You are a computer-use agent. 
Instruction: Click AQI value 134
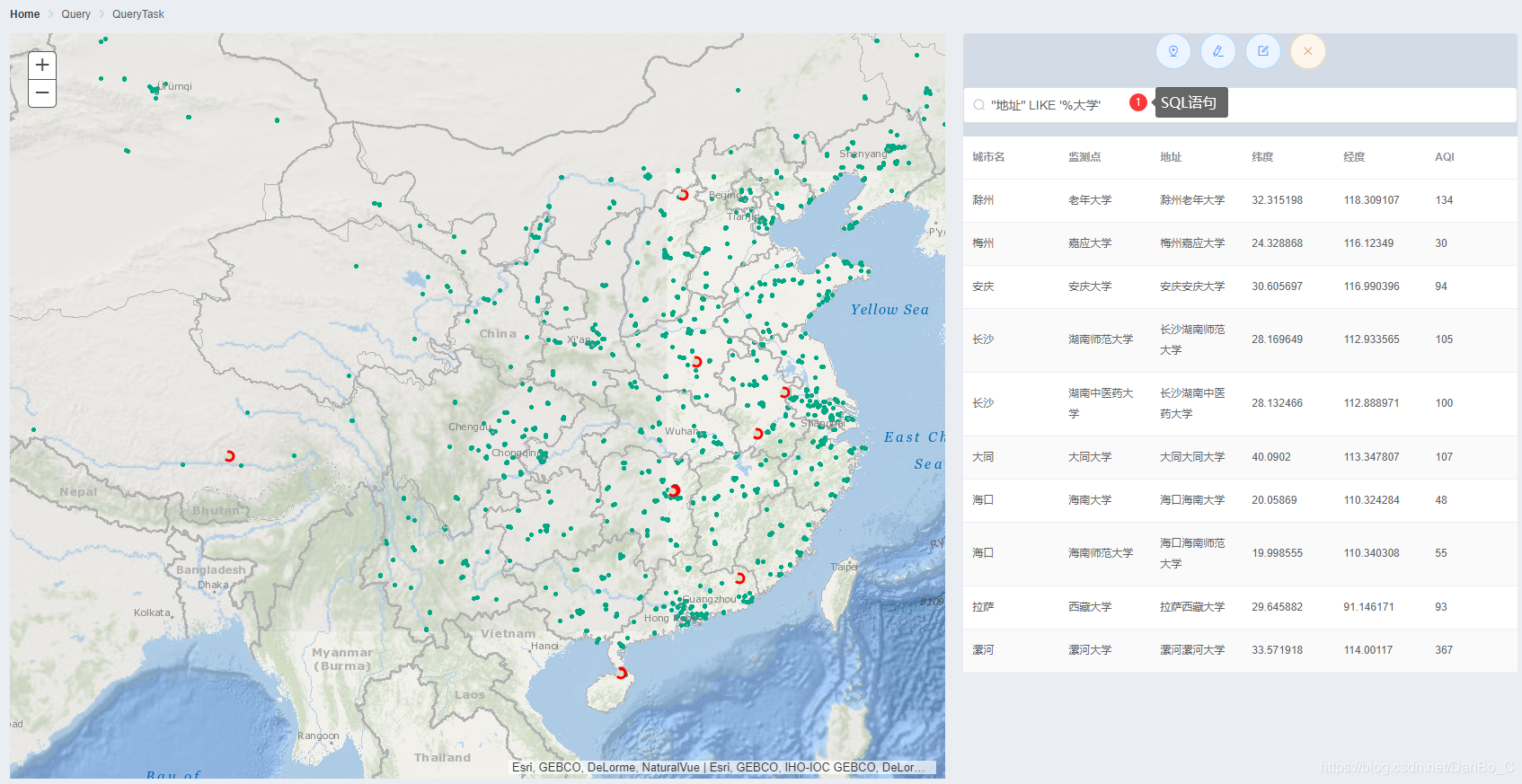click(x=1444, y=200)
